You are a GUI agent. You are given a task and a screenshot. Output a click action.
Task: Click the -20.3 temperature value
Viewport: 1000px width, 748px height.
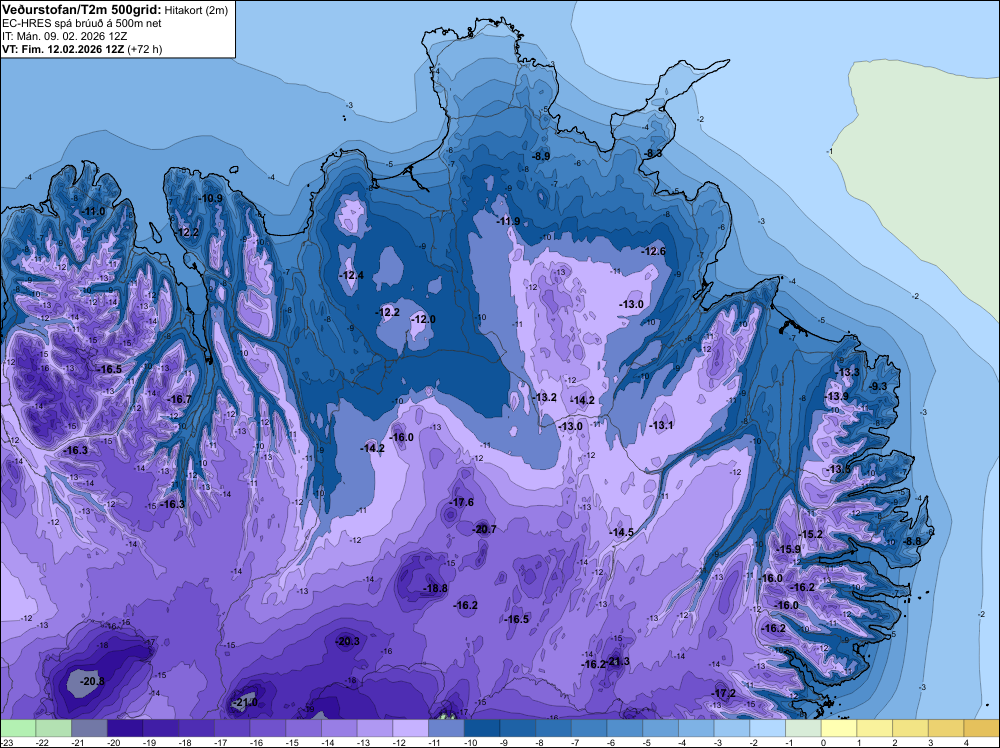click(x=347, y=641)
